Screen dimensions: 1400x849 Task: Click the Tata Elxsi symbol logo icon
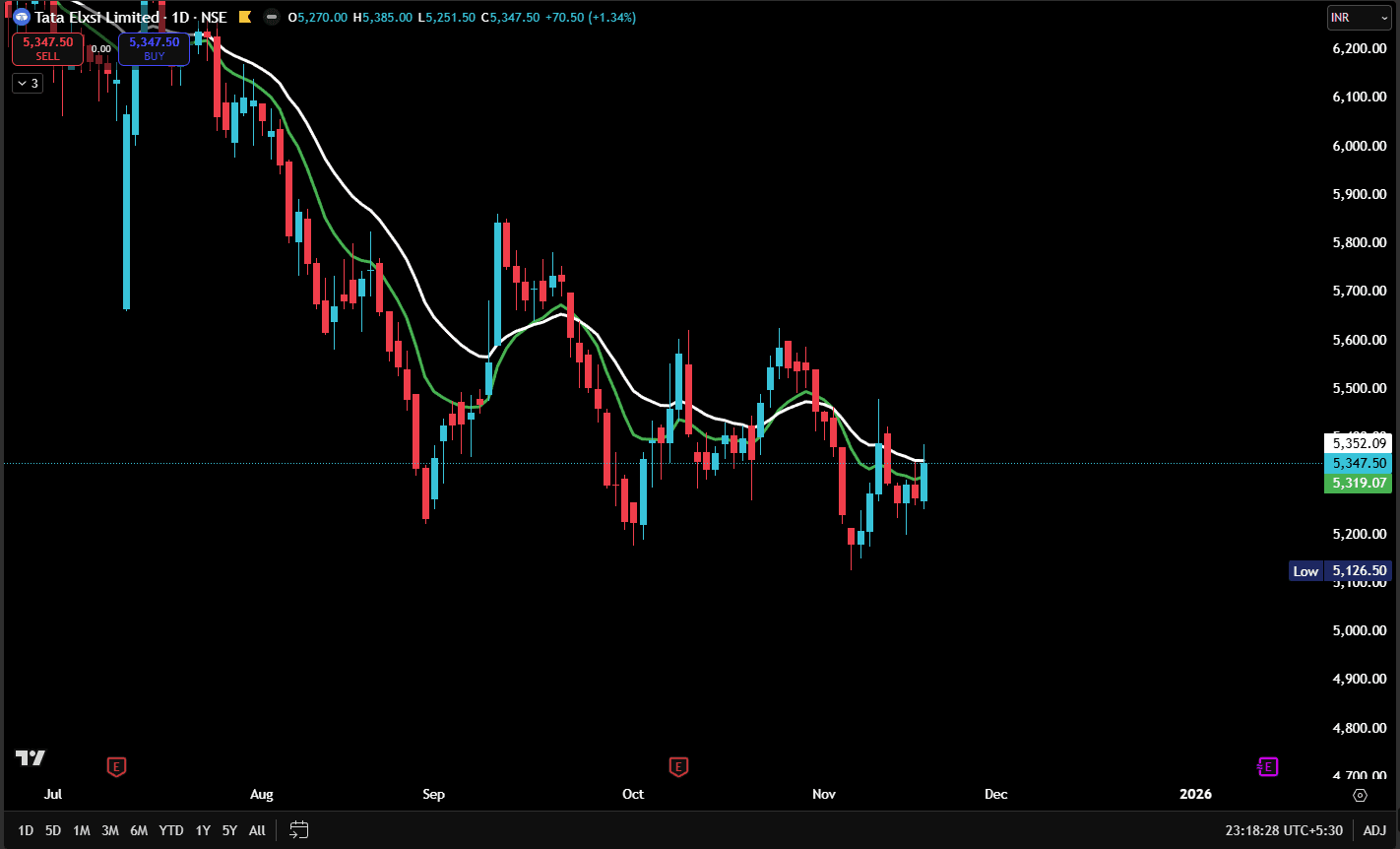click(x=21, y=18)
